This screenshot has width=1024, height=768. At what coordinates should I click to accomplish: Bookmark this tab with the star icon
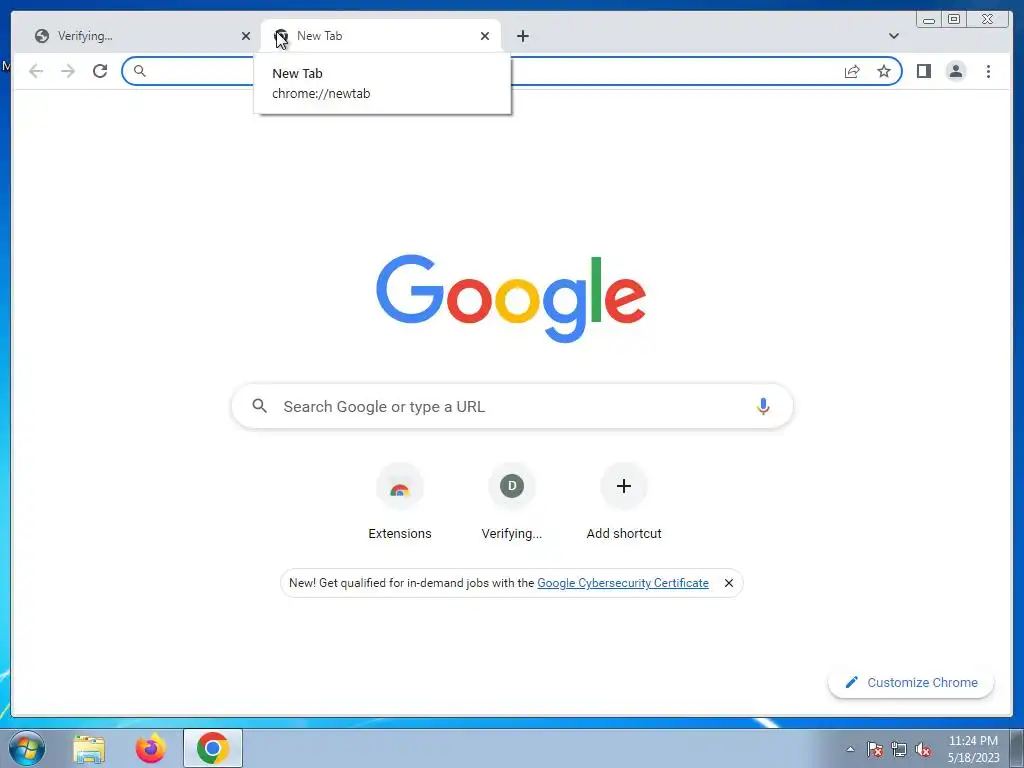(884, 71)
